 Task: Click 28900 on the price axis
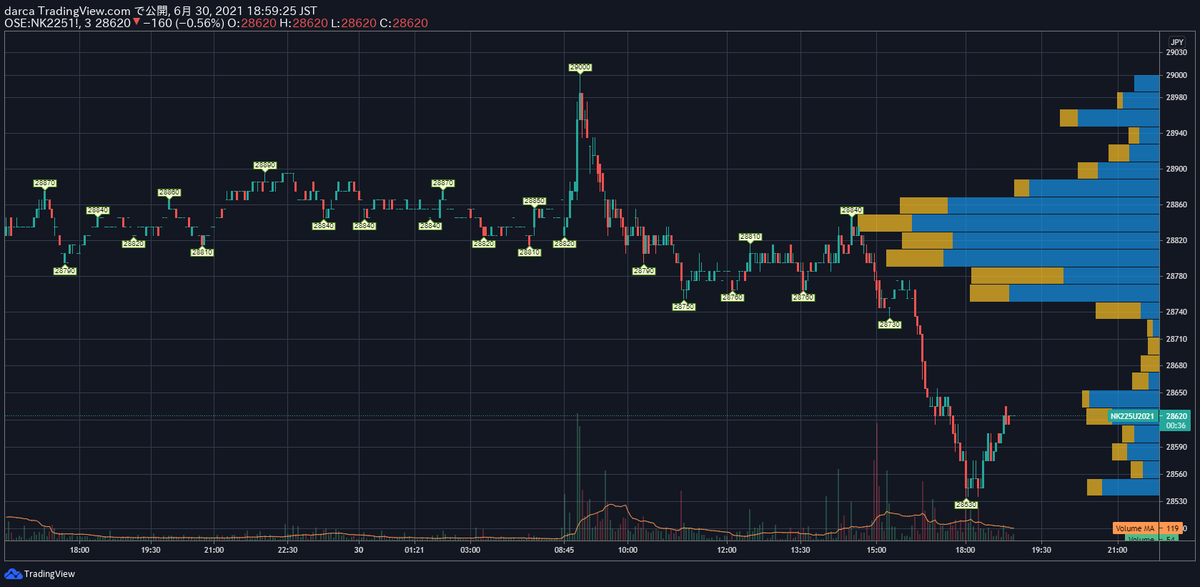pos(1176,169)
